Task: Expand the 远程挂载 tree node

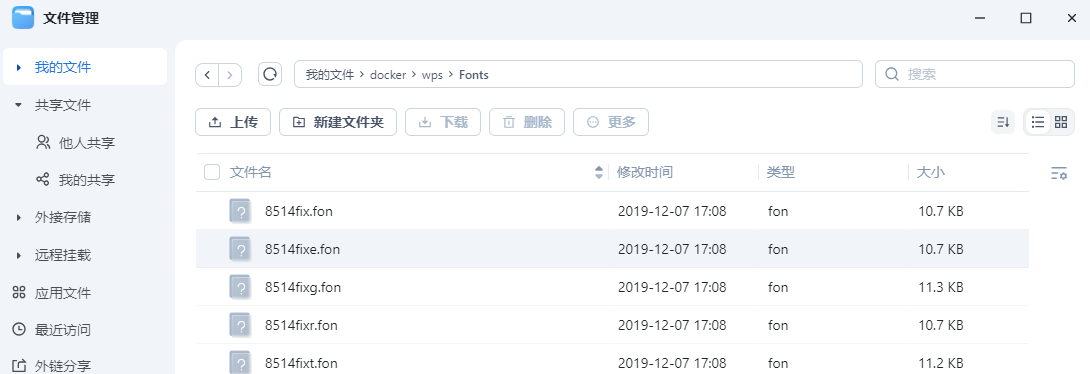Action: [19, 256]
